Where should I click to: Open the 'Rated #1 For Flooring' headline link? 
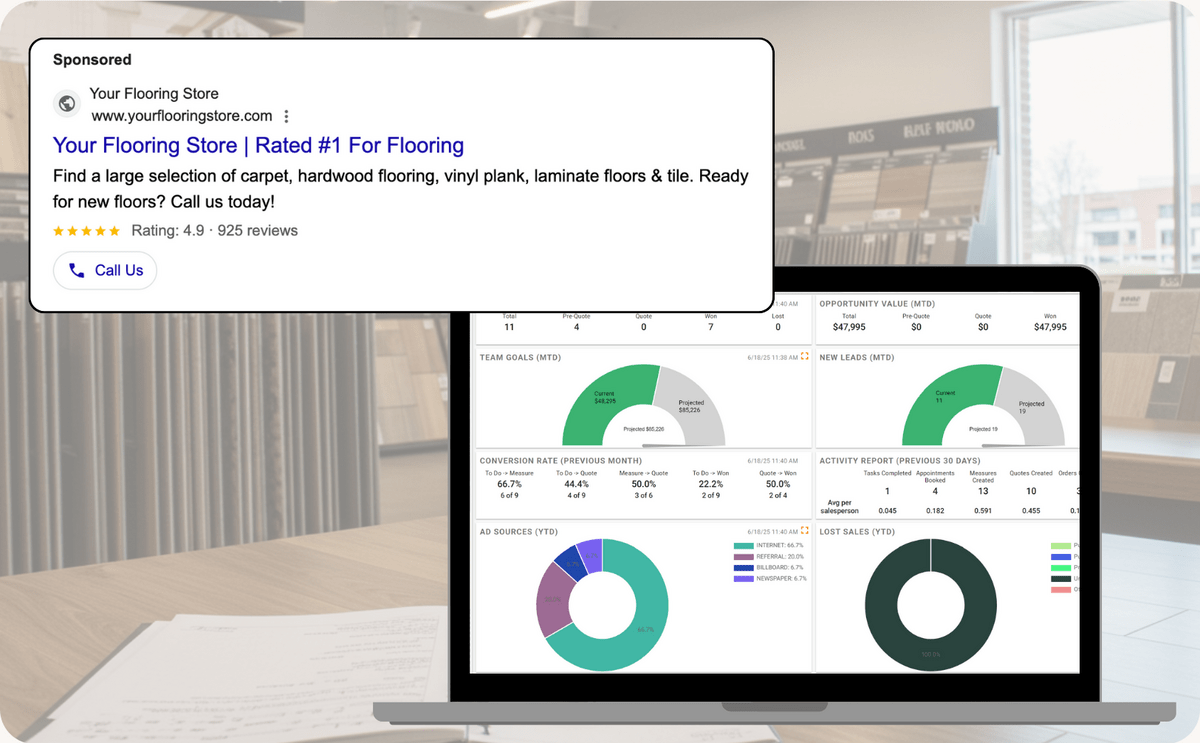pos(258,145)
